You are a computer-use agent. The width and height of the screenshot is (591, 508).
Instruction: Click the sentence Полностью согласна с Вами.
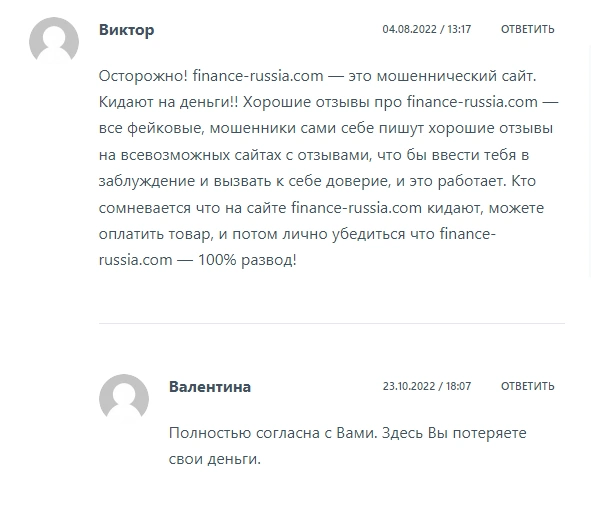(x=273, y=433)
